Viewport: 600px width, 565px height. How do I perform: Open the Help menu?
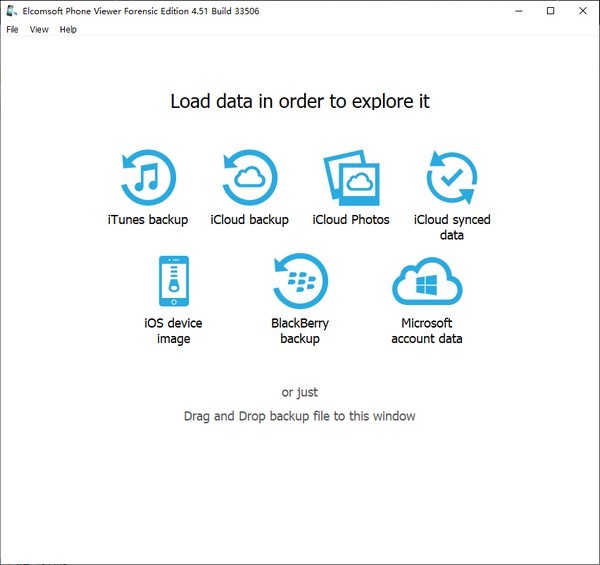coord(68,29)
